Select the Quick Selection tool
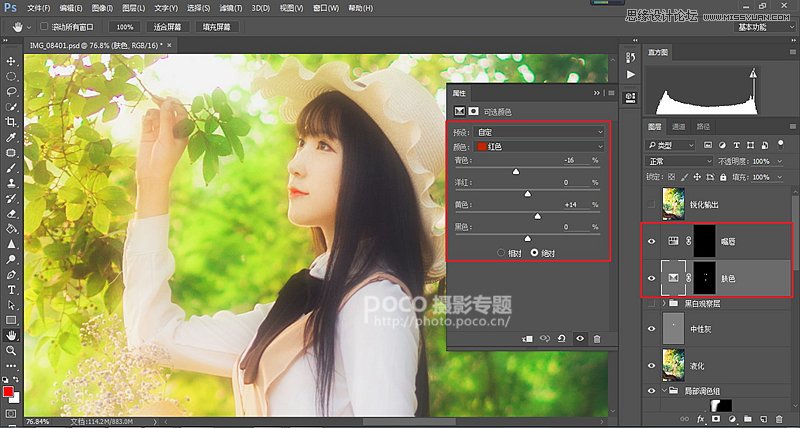The image size is (800, 428). coord(11,107)
